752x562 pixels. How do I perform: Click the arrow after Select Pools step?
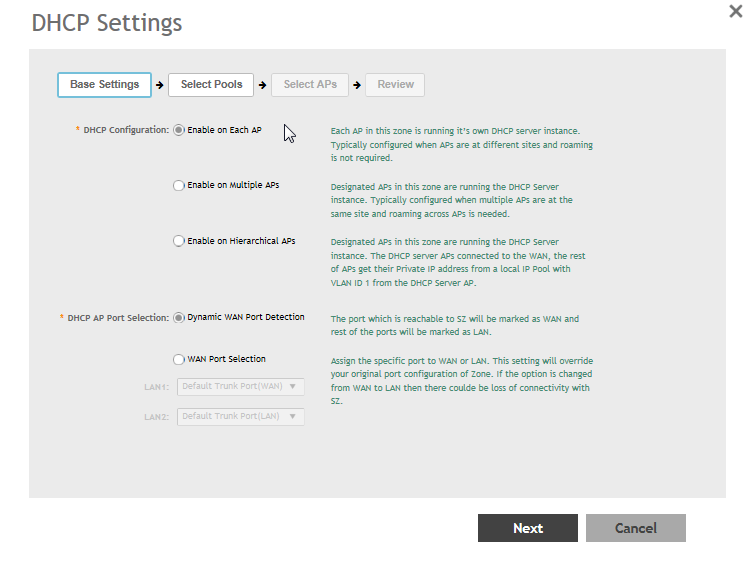click(262, 85)
